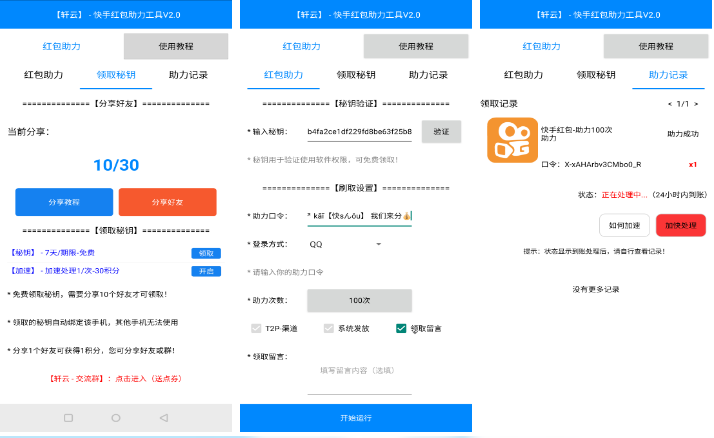Click the 10/30 share count
Image resolution: width=714 pixels, height=438 pixels.
116,165
